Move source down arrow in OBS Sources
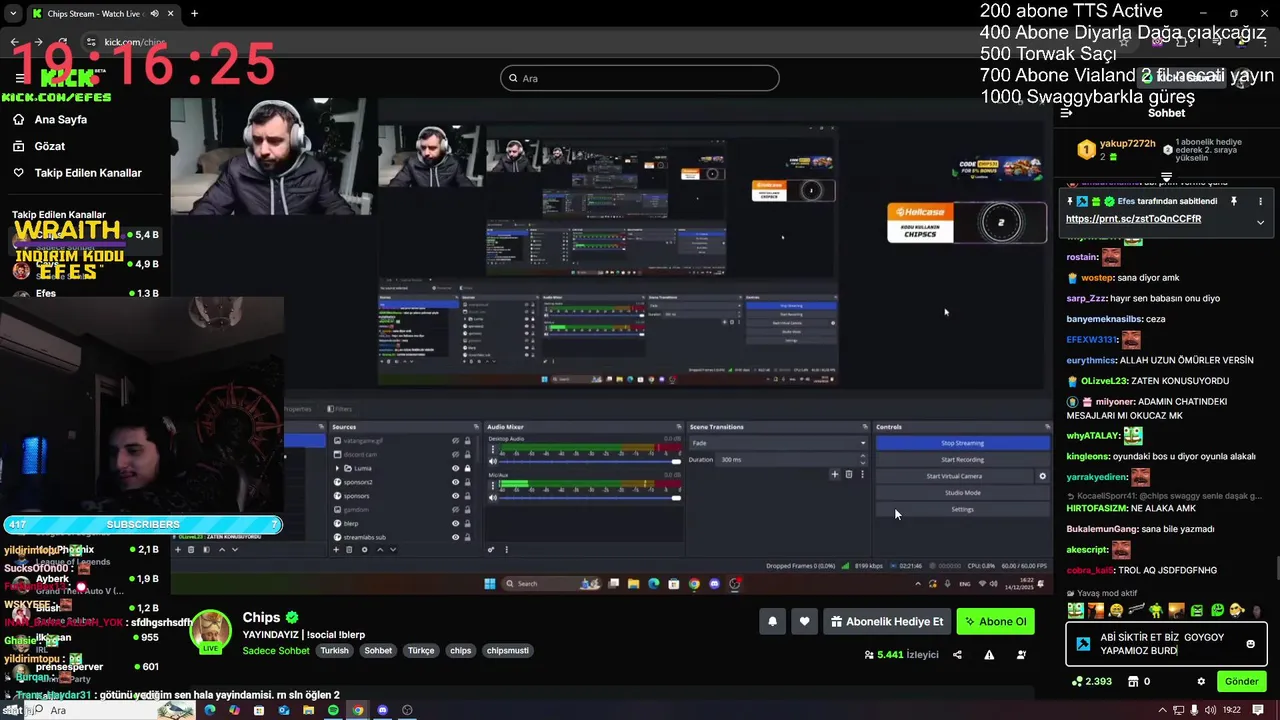This screenshot has height=720, width=1280. point(393,549)
